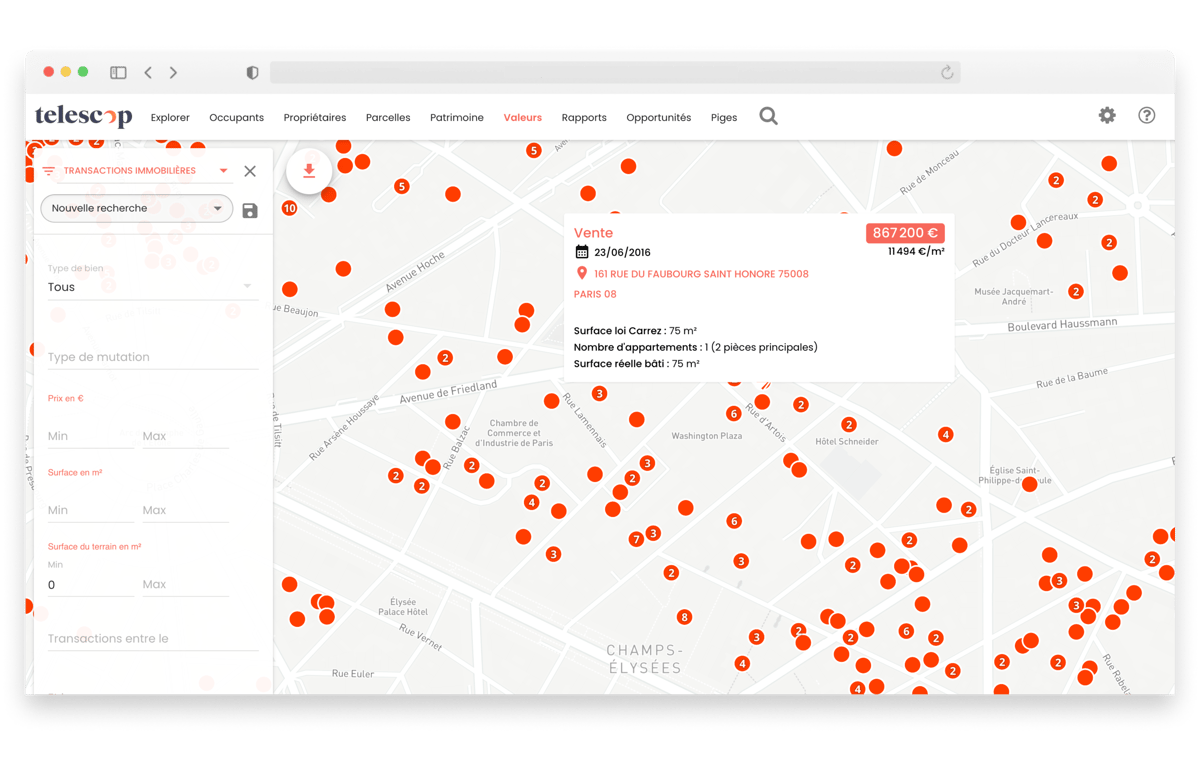
Task: Open the settings gear
Action: point(1107,115)
